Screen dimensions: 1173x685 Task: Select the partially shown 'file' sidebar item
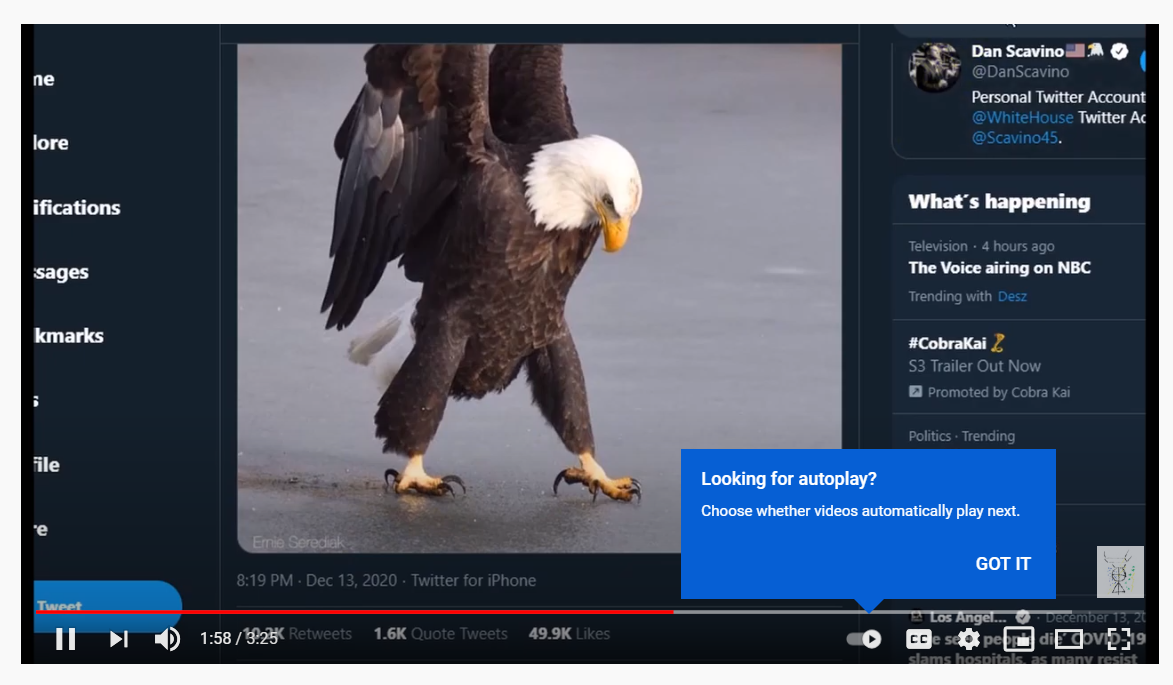(46, 464)
